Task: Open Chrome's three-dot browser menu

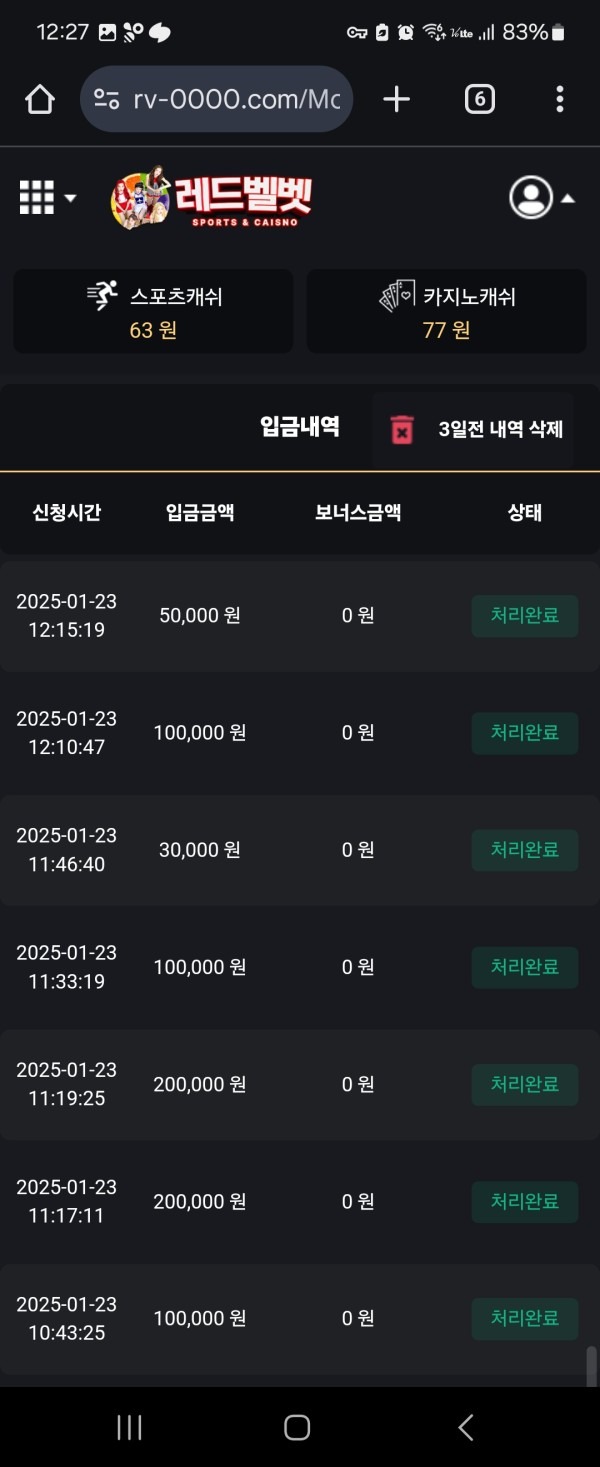Action: [559, 99]
